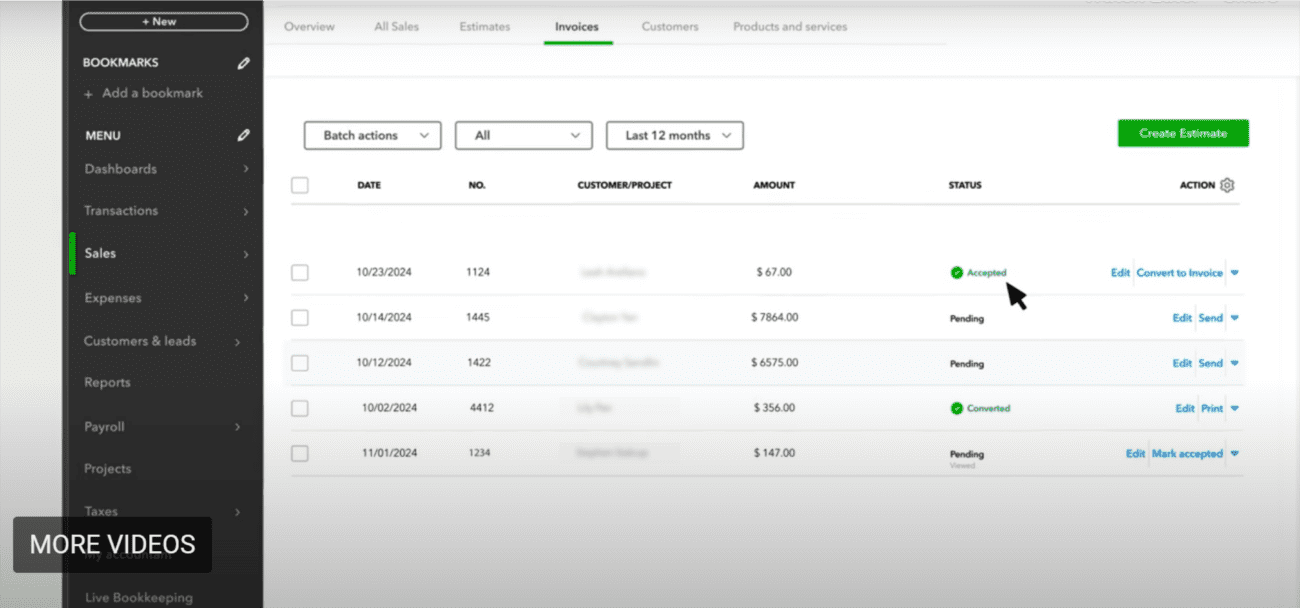This screenshot has width=1300, height=608.
Task: Open action arrow for estimate 4412
Action: click(1235, 409)
